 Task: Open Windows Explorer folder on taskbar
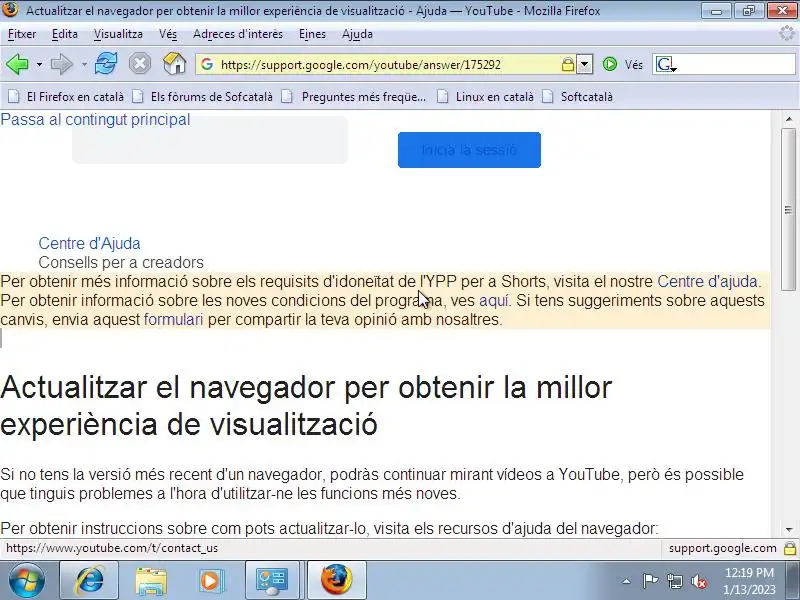[151, 581]
